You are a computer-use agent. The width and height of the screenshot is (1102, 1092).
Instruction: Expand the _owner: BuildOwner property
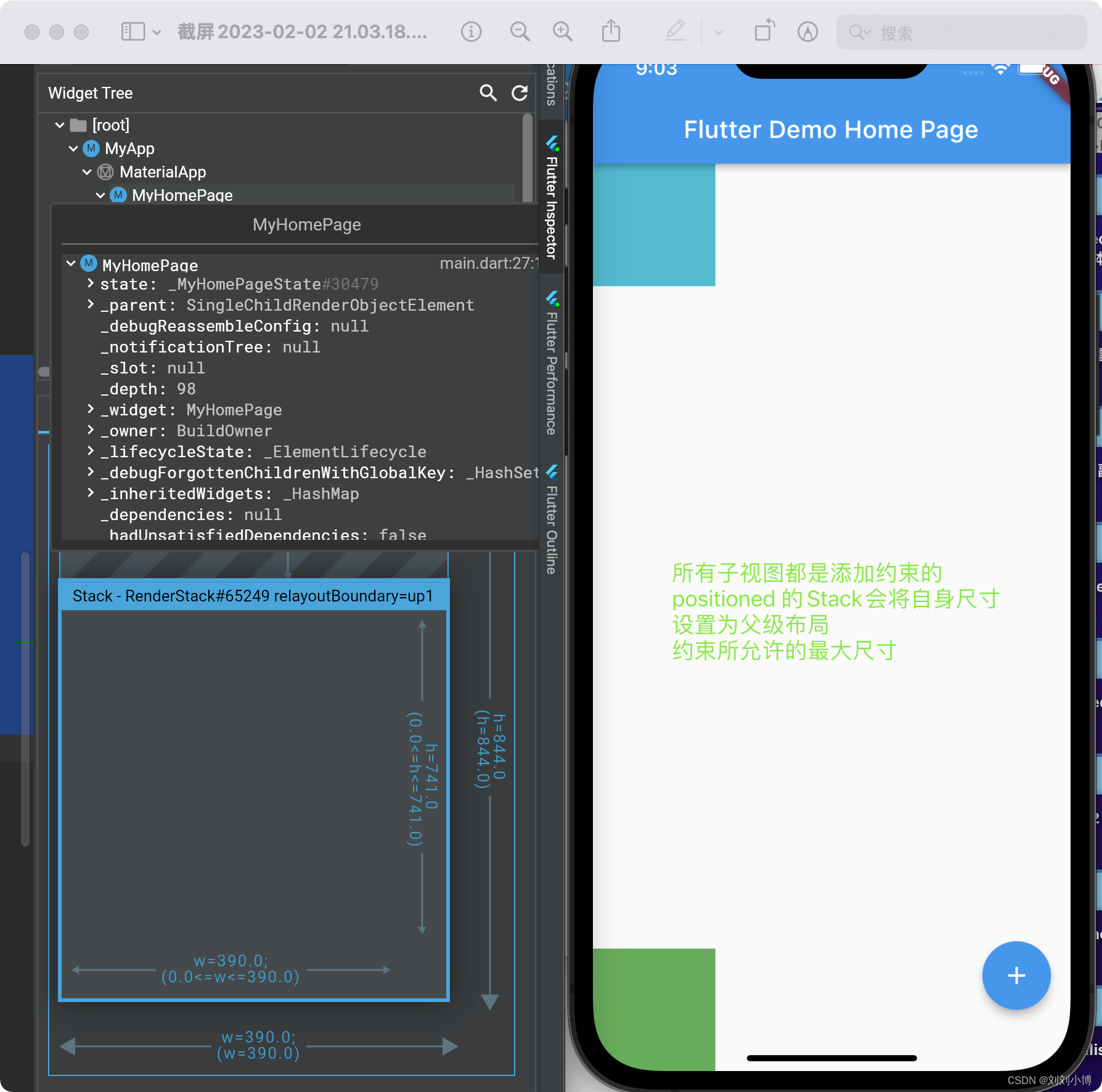tap(91, 430)
